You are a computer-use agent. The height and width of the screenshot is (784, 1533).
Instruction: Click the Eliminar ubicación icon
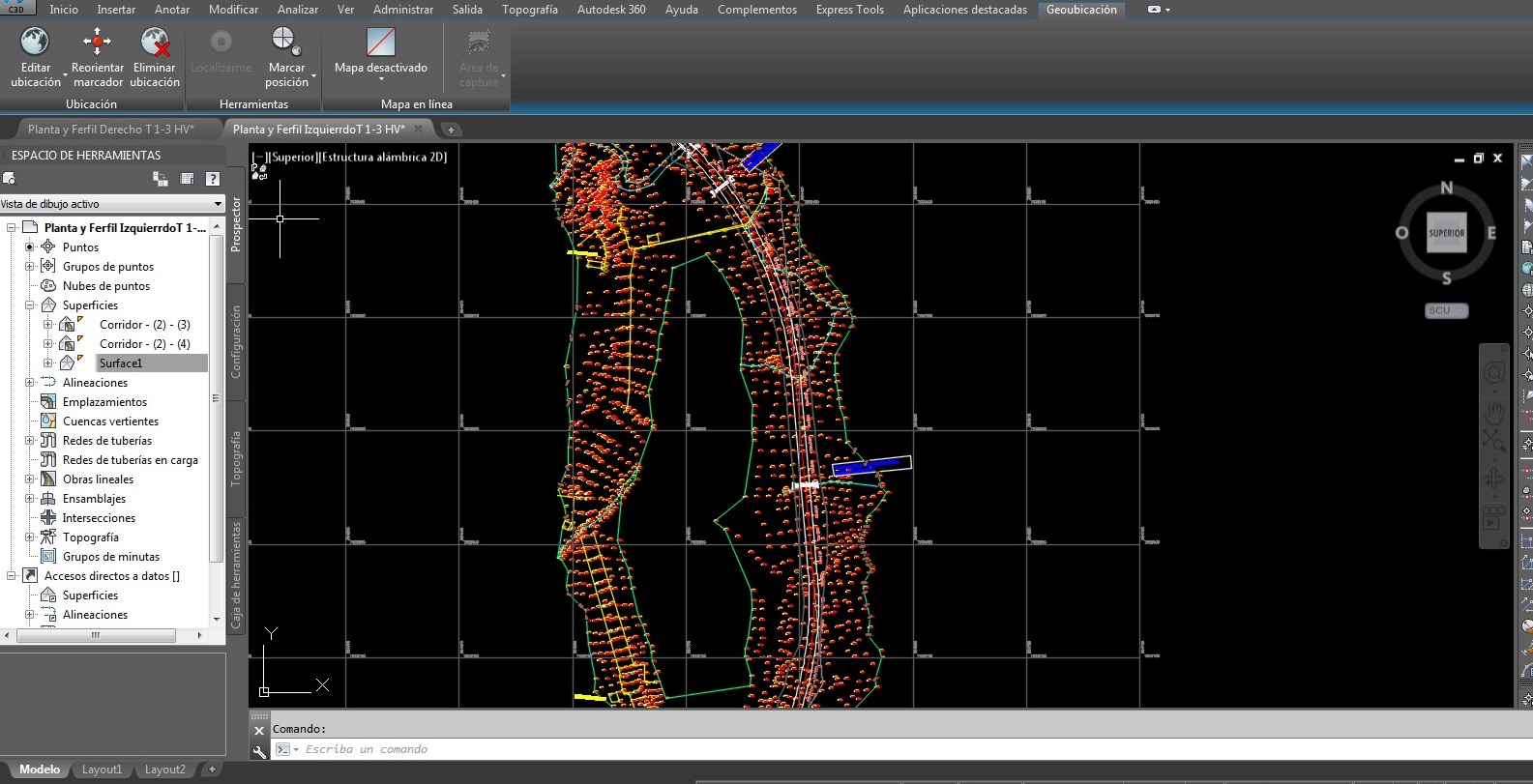(x=155, y=42)
